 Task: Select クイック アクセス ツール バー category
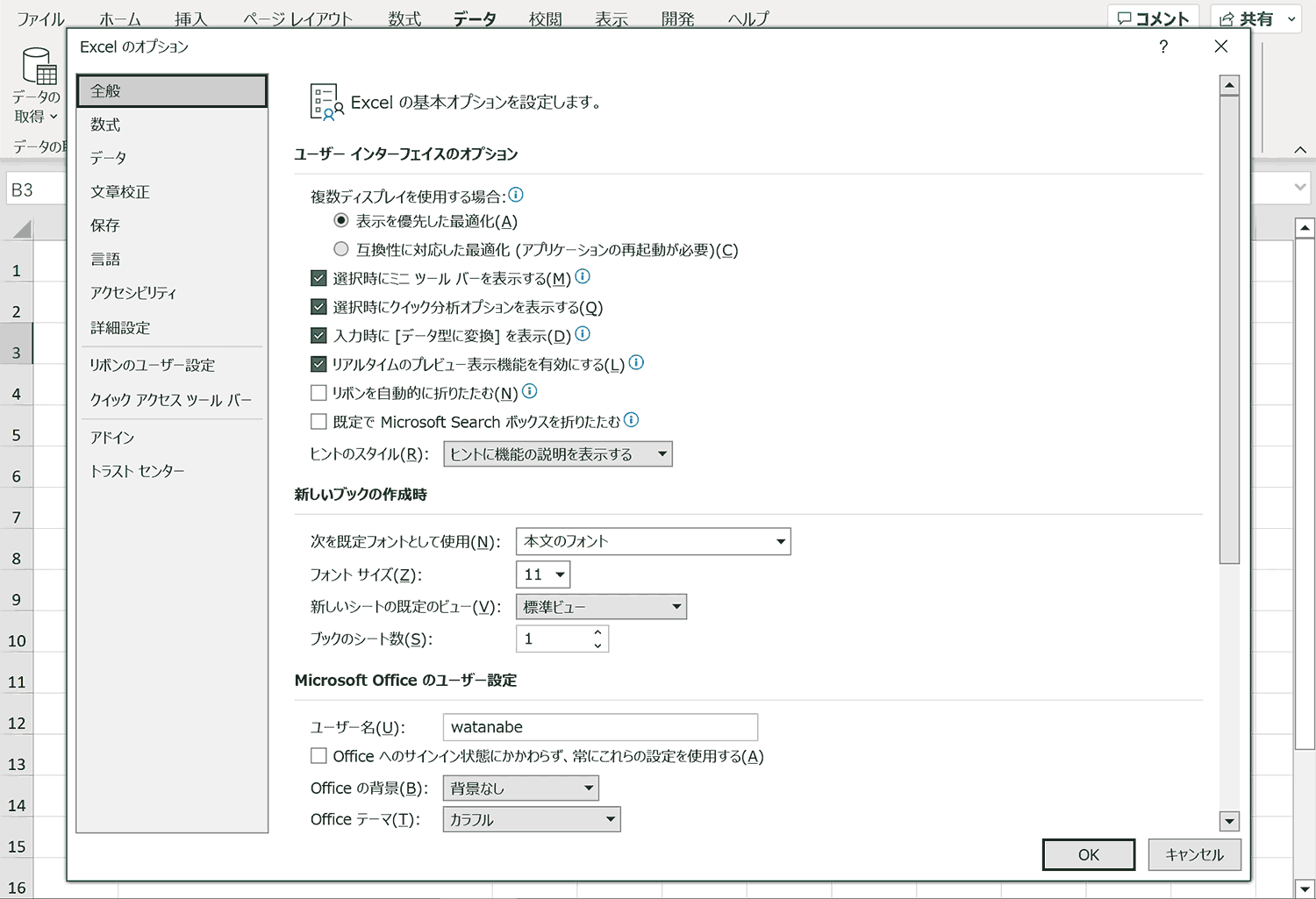tap(172, 400)
